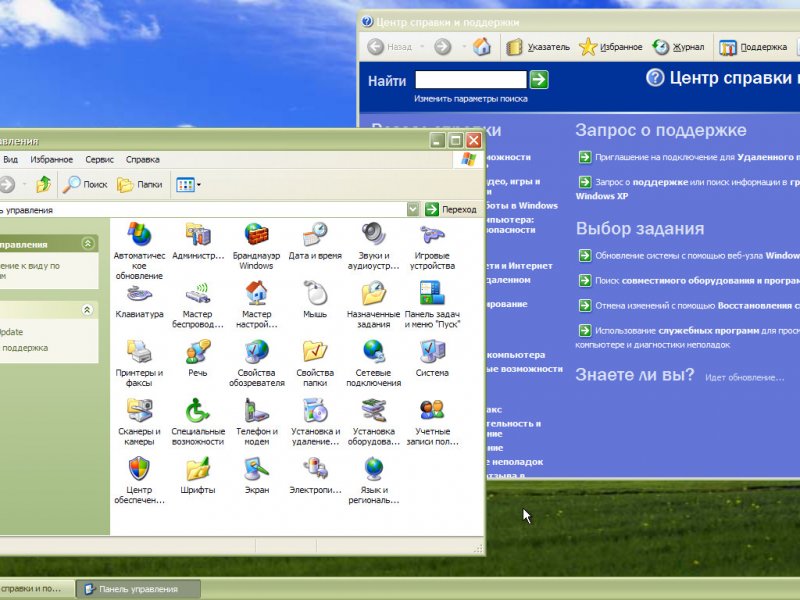
Task: Open the Сервис menu
Action: tap(99, 160)
